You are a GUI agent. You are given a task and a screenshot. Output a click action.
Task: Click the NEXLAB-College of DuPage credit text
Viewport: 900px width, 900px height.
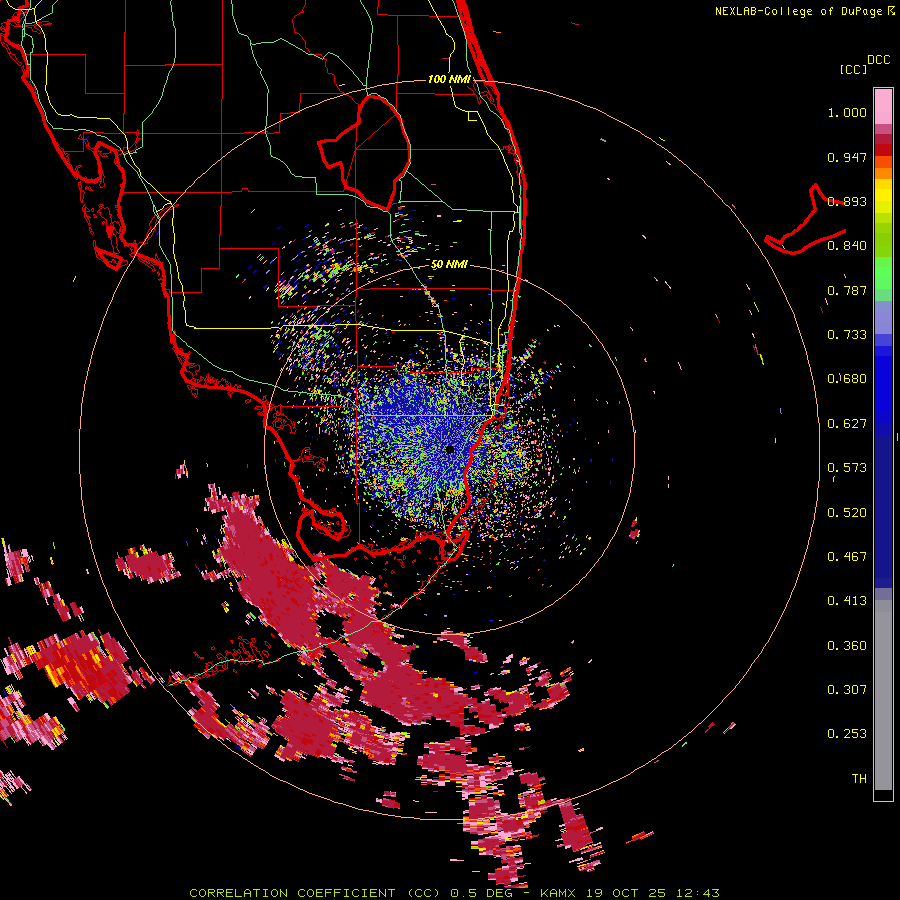click(x=798, y=11)
